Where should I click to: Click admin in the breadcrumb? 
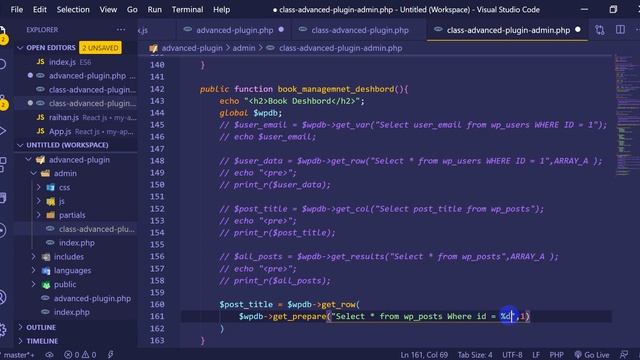244,48
